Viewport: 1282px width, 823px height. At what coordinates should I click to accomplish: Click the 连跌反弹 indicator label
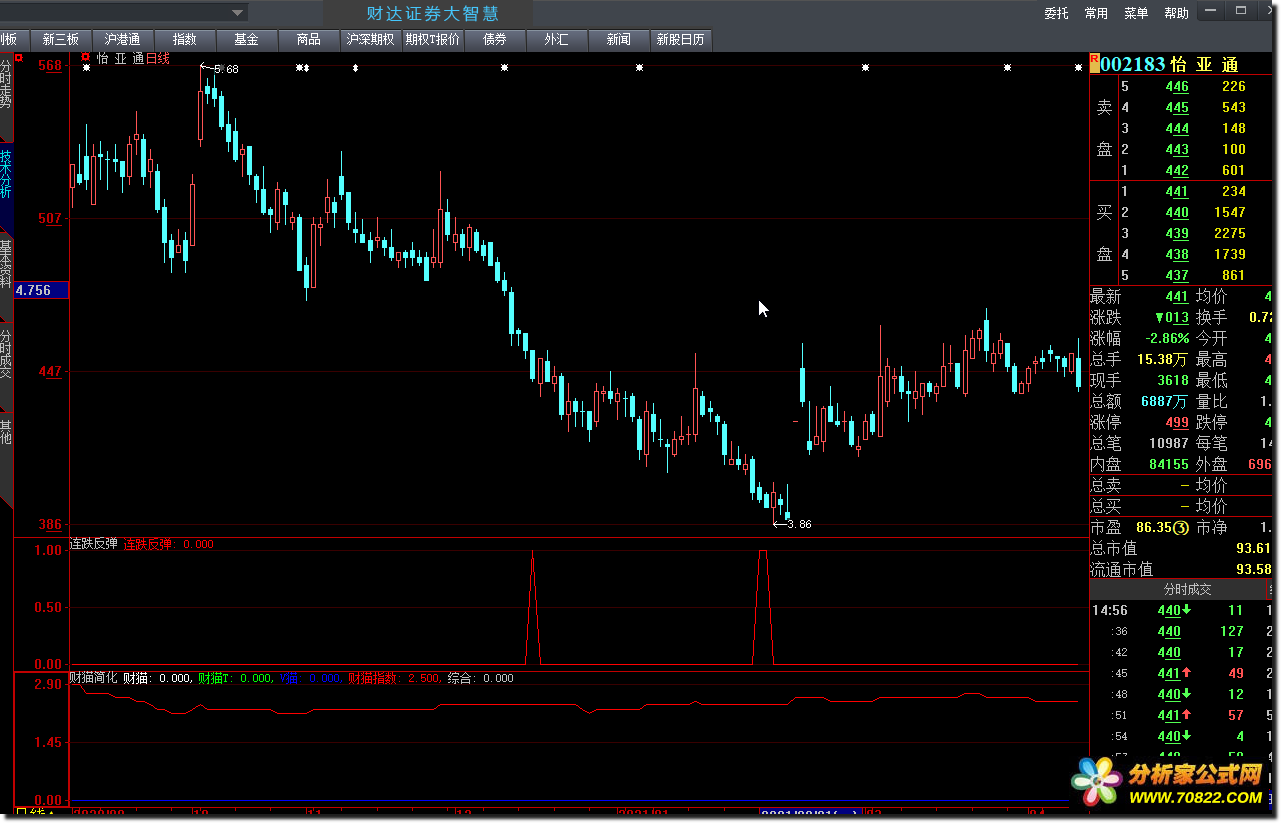[93, 544]
